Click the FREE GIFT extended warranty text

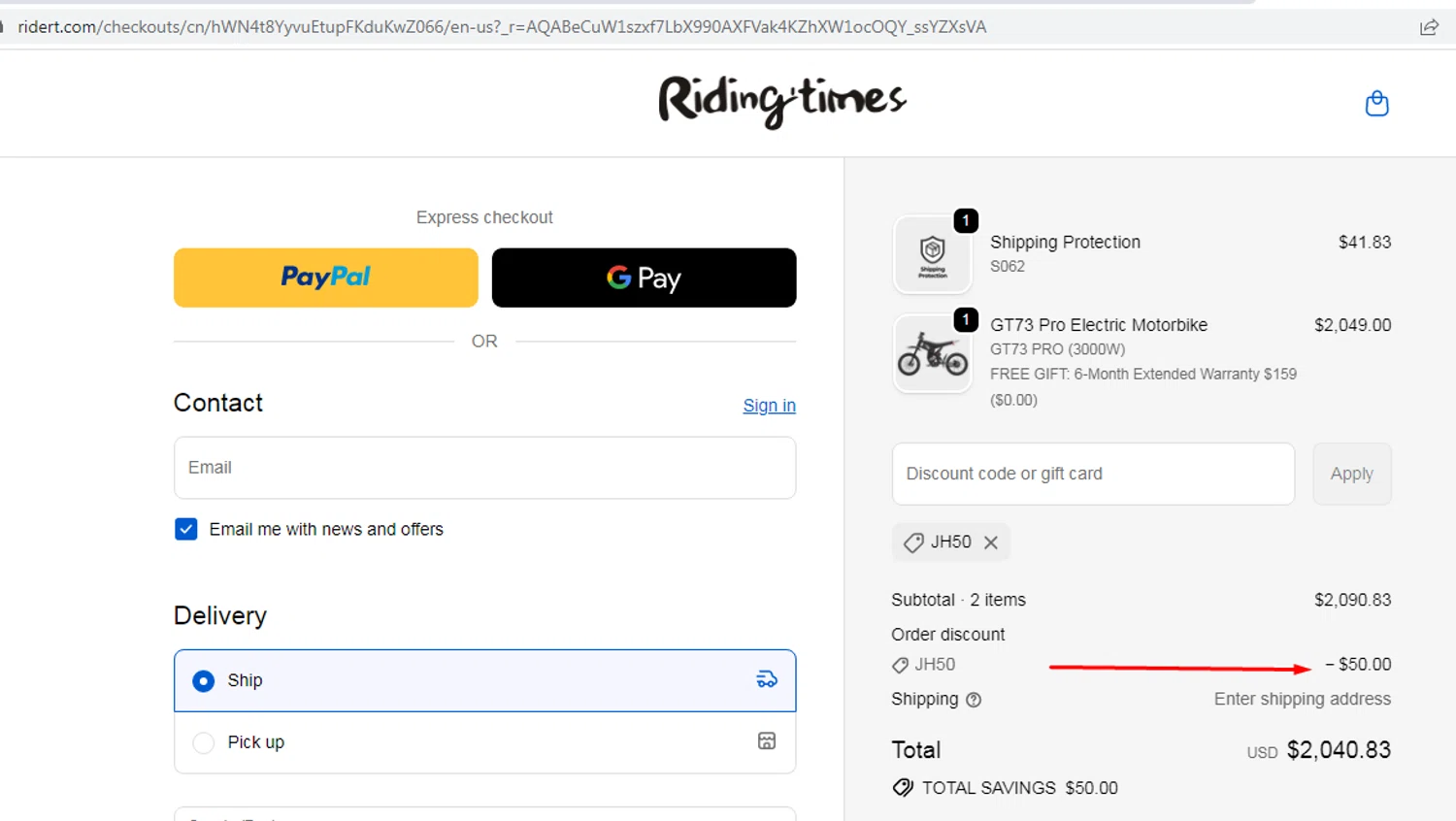point(1143,386)
